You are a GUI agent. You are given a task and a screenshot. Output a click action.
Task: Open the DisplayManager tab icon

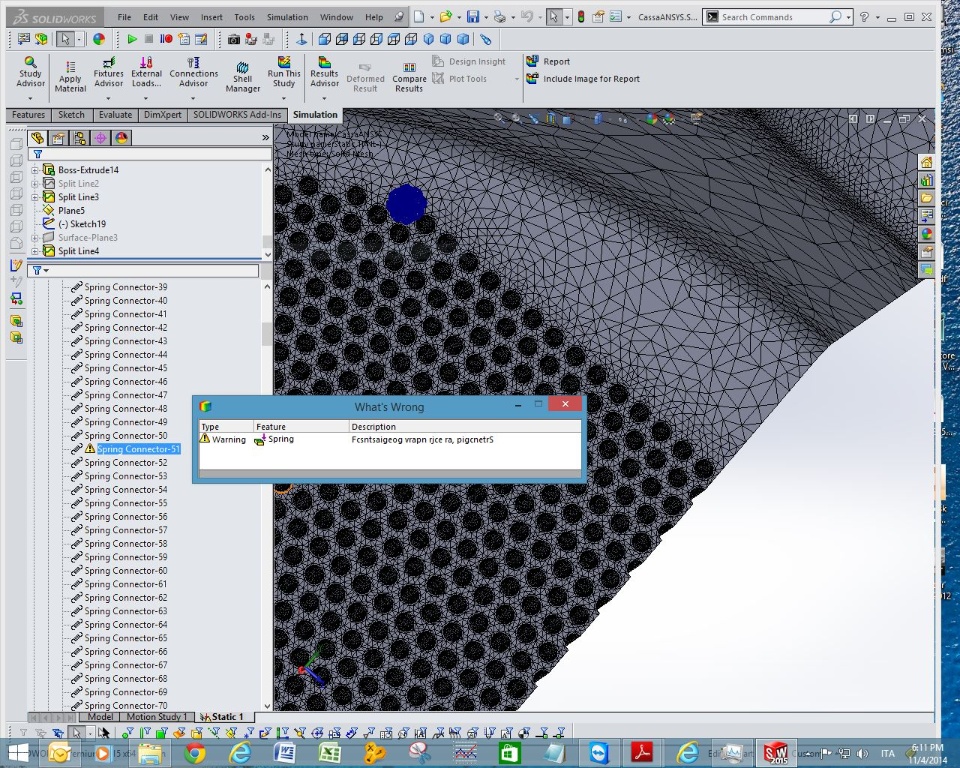[122, 138]
